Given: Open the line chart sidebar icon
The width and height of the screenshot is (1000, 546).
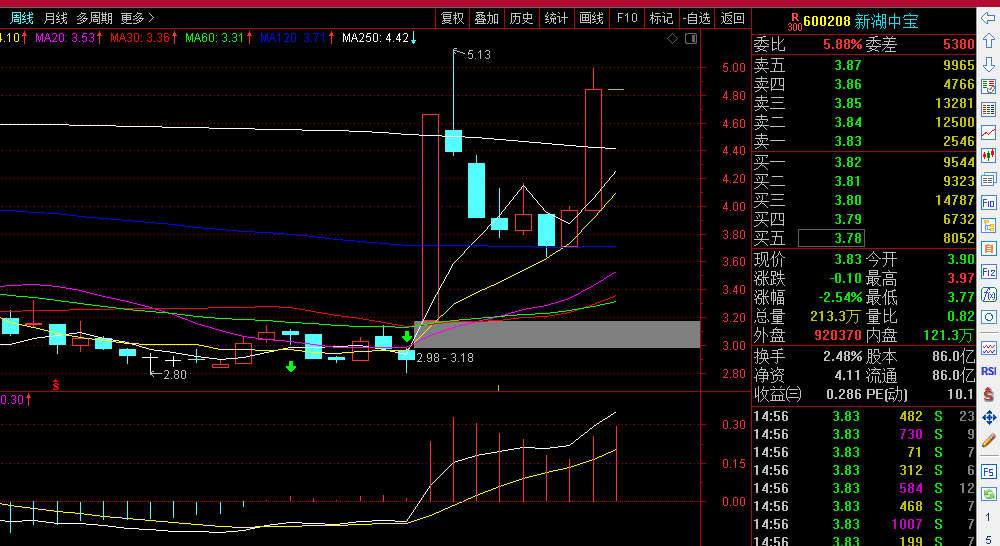Looking at the screenshot, I should (x=988, y=132).
